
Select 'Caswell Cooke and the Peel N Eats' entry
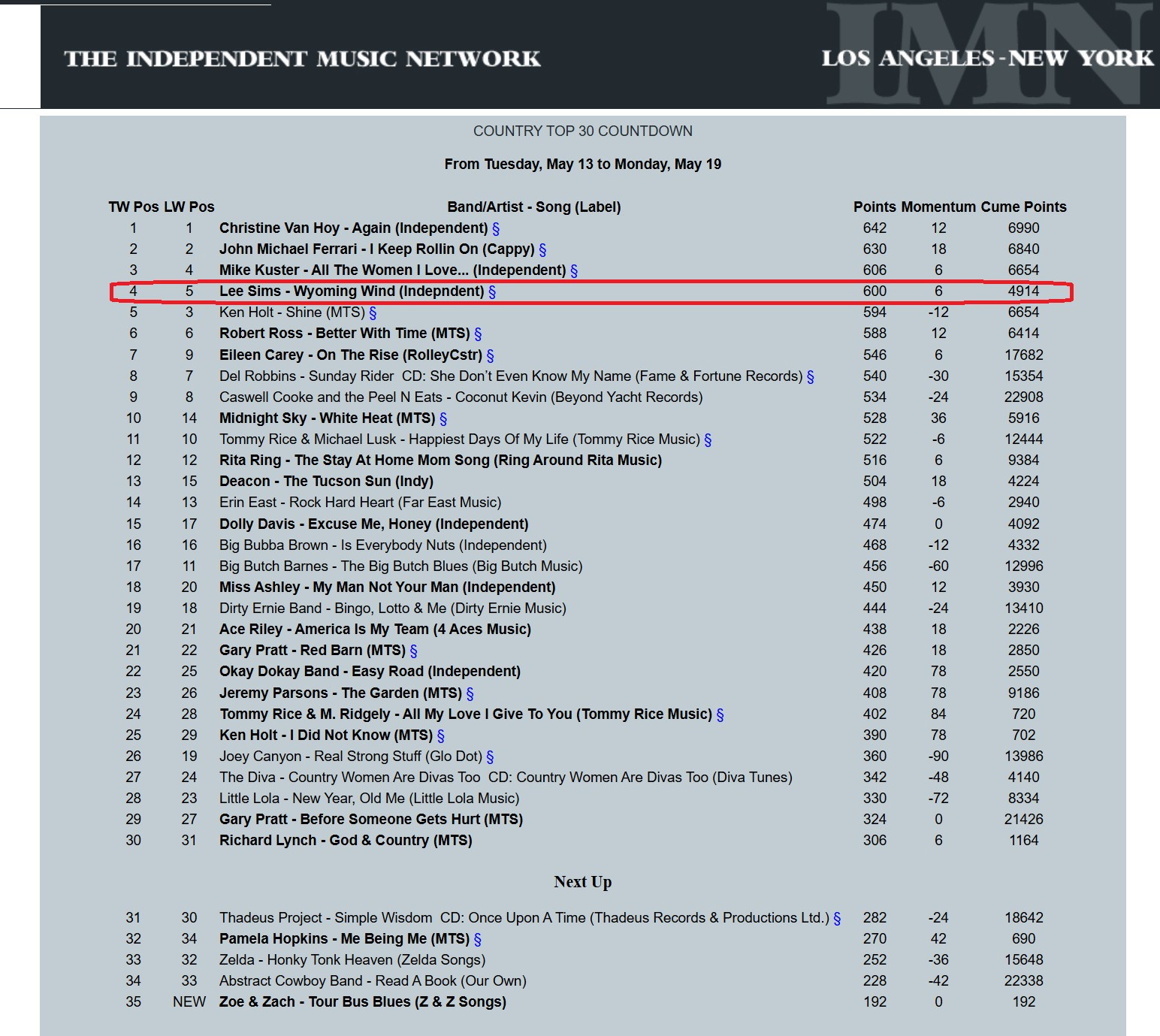[461, 397]
